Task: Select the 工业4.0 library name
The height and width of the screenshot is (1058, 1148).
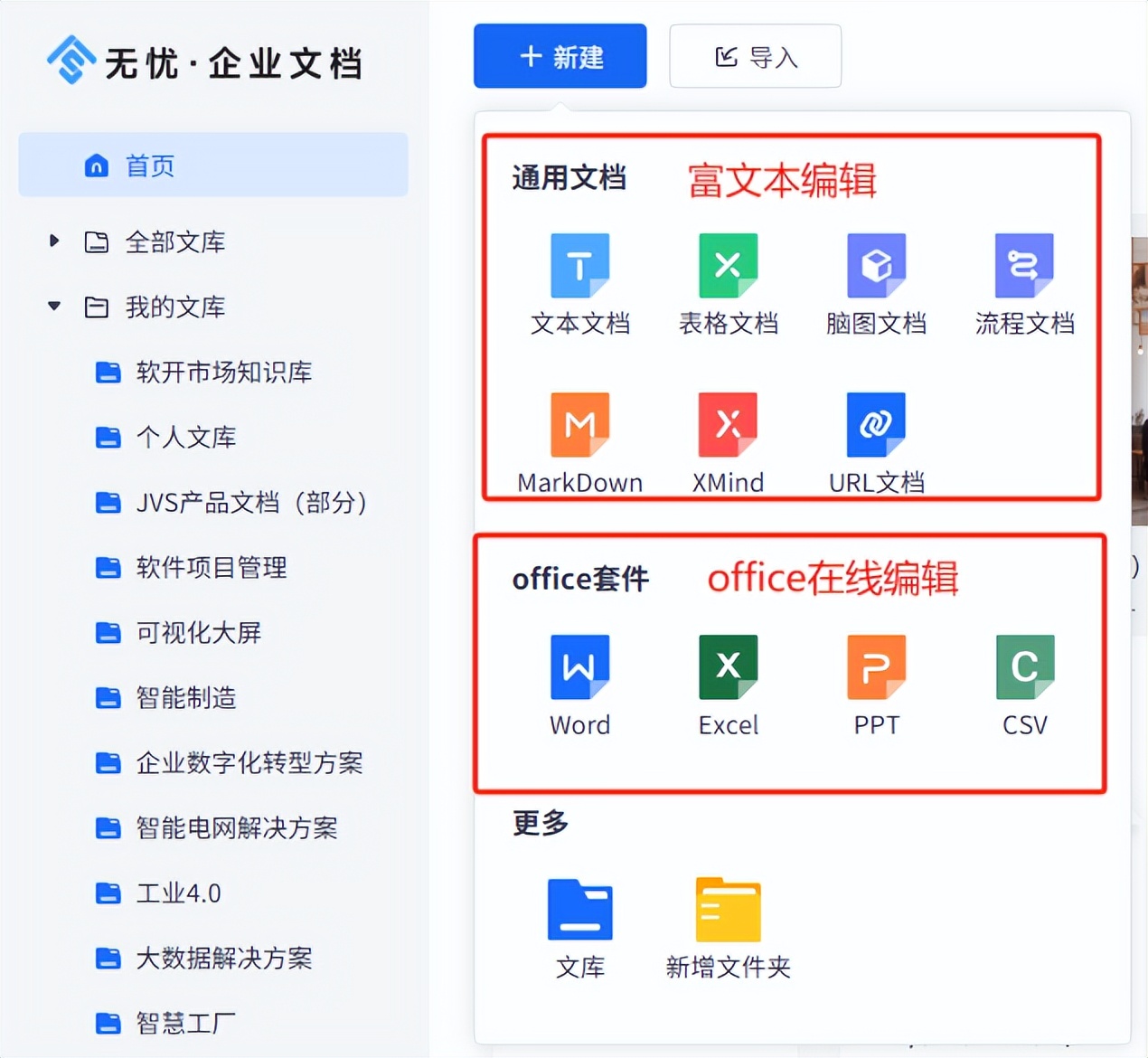Action: tap(179, 893)
